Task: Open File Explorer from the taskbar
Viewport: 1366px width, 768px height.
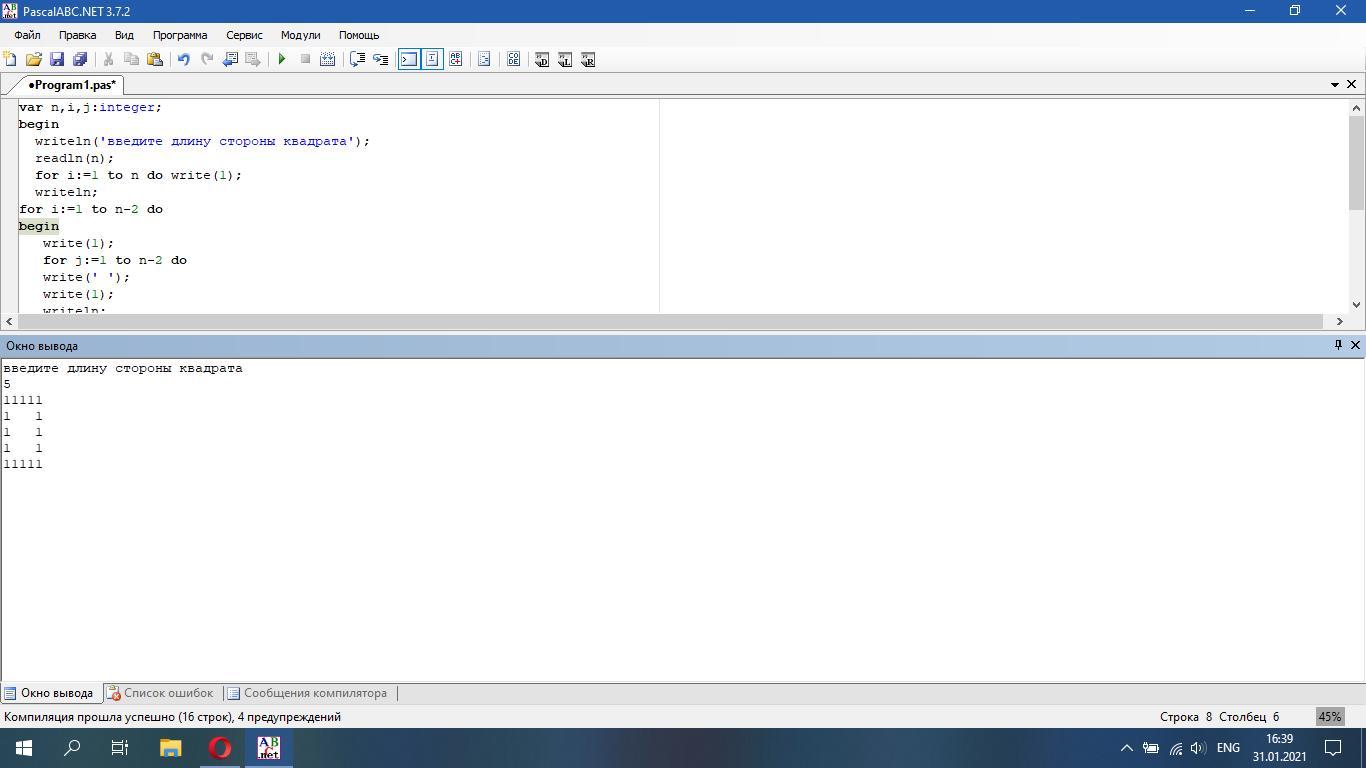Action: tap(170, 748)
